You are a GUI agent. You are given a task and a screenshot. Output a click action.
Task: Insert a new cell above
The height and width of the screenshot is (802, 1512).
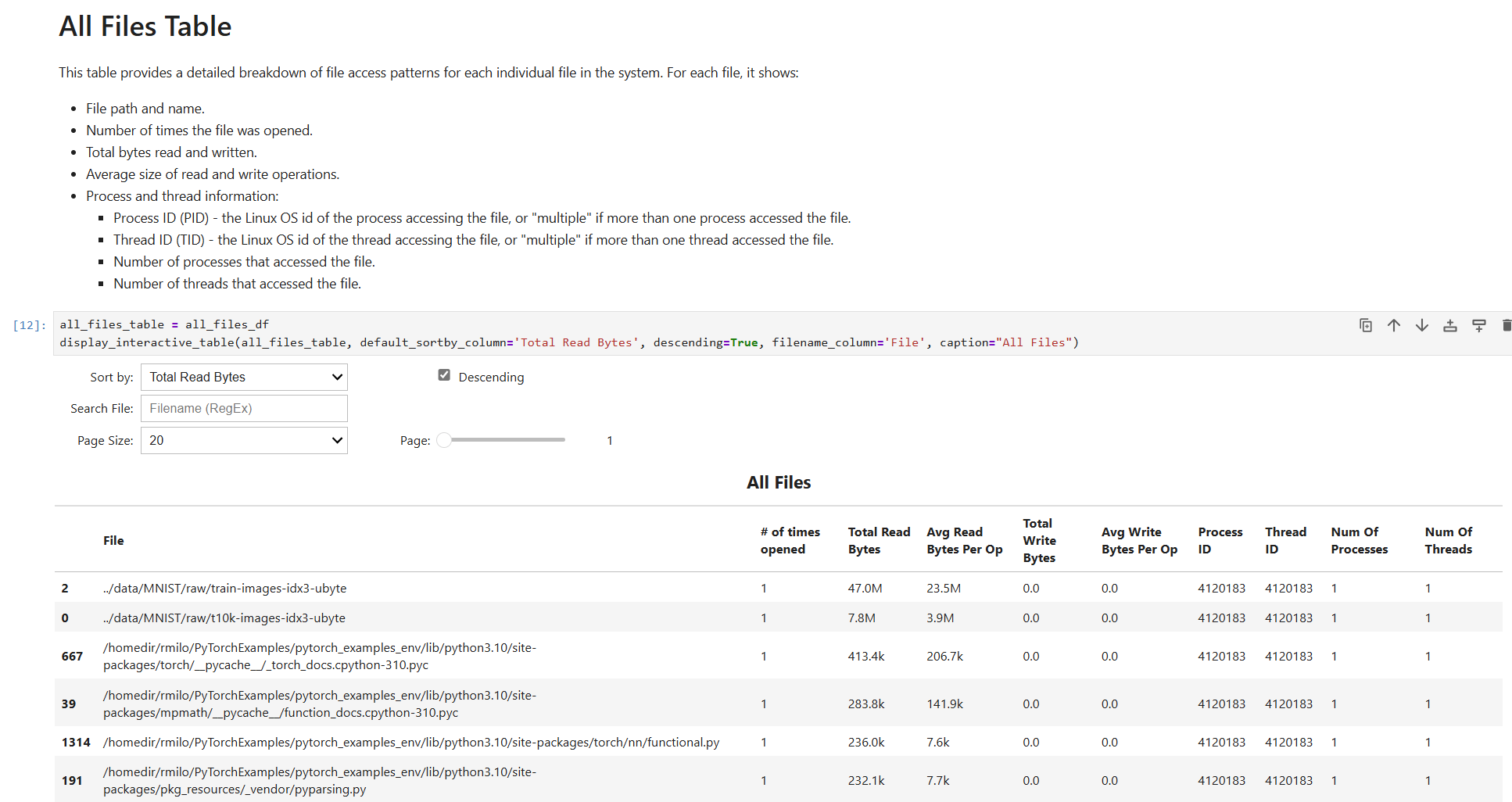pyautogui.click(x=1450, y=325)
